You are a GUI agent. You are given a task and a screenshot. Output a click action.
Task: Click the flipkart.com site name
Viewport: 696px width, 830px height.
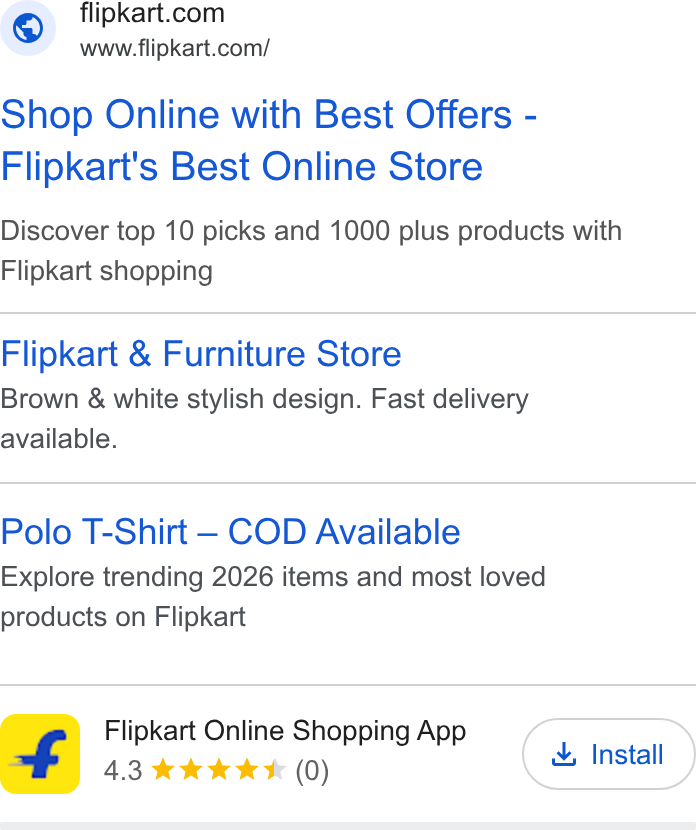[152, 13]
